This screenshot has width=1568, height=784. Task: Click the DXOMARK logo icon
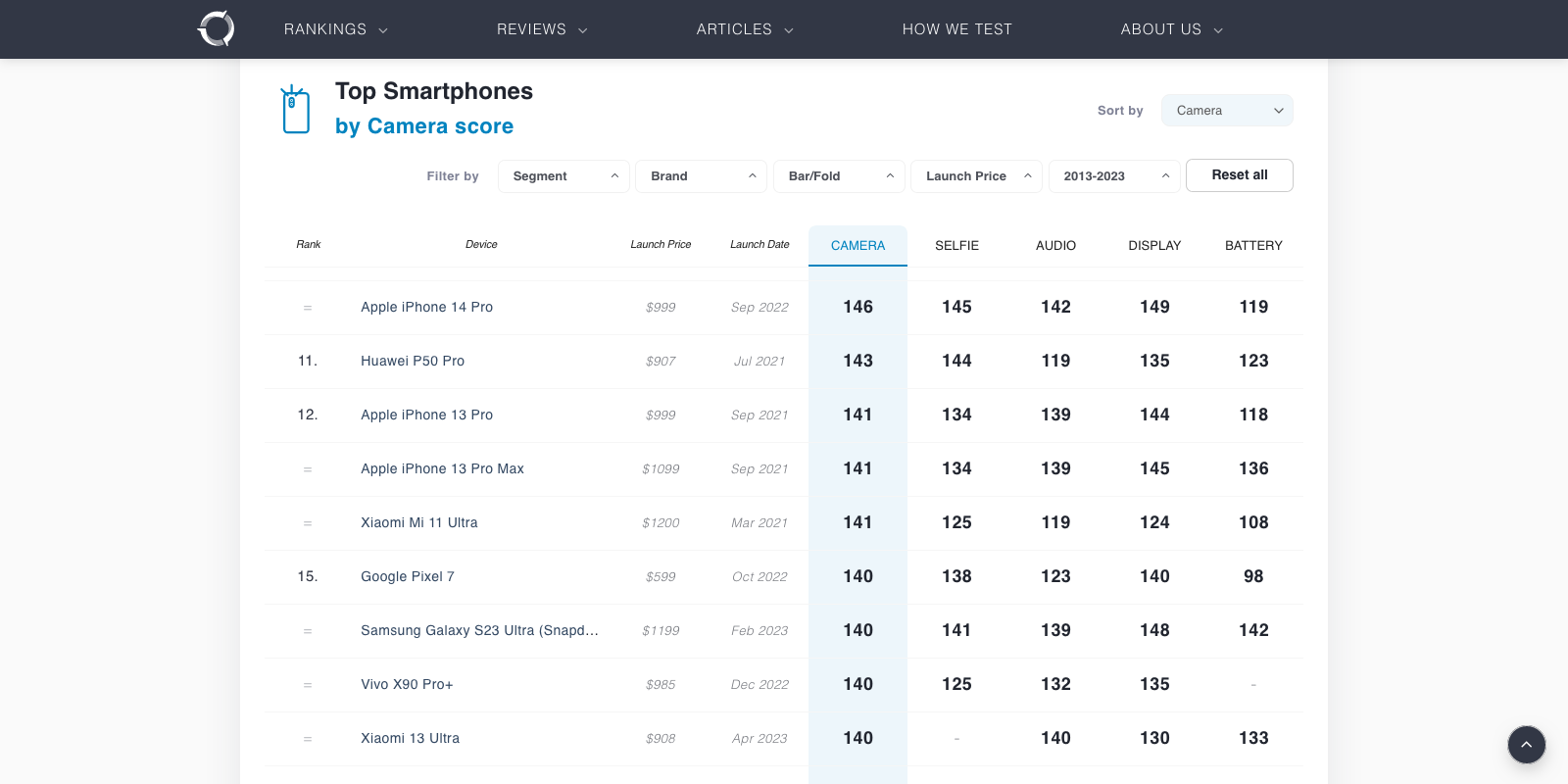(x=216, y=28)
